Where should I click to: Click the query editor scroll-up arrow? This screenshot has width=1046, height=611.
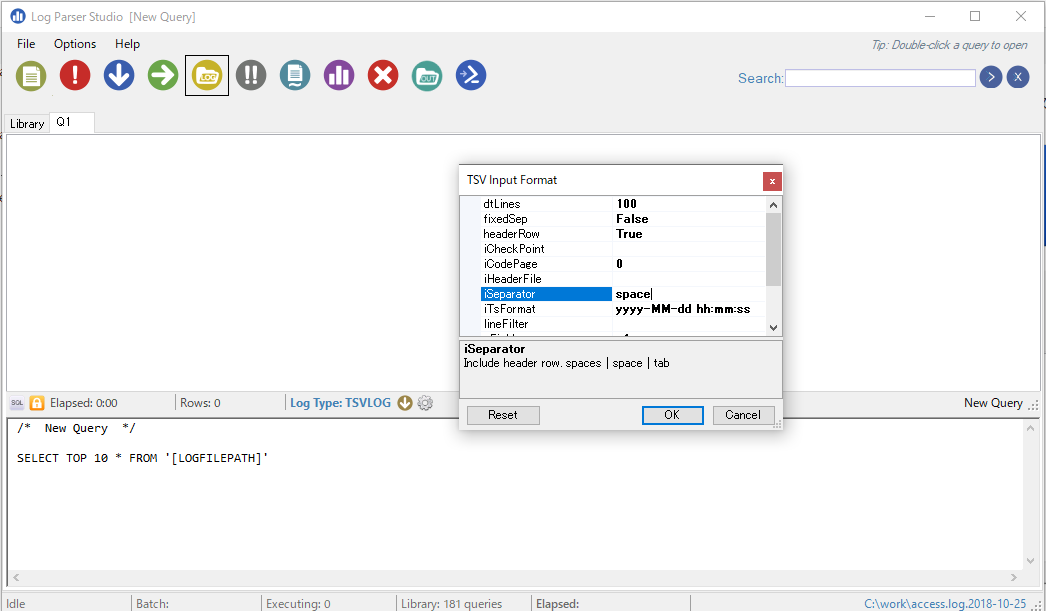[x=1031, y=428]
